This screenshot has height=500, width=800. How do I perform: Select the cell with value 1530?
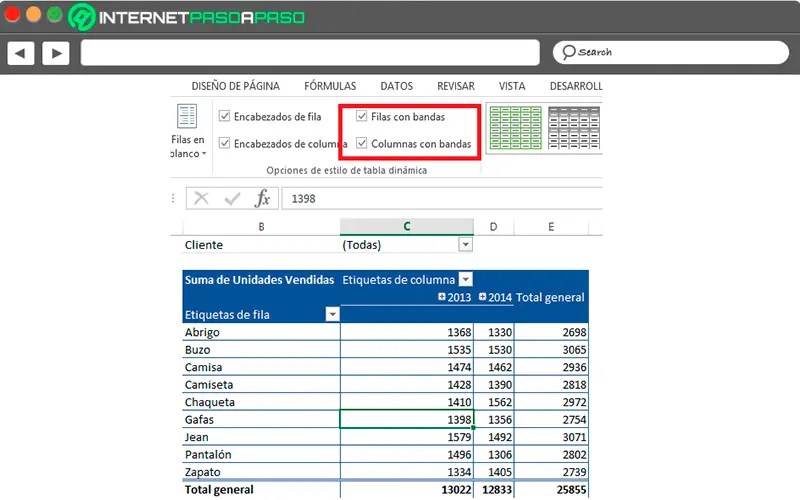point(494,349)
